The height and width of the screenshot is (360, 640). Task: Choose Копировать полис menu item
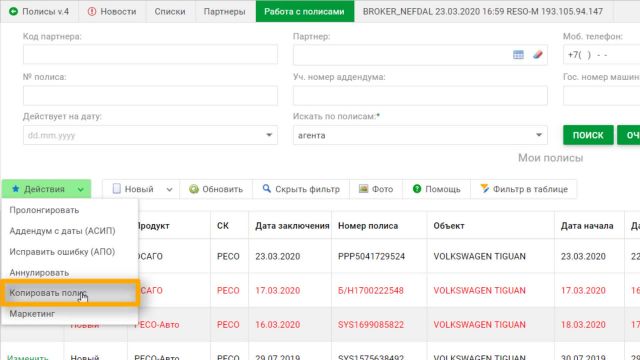coord(70,293)
